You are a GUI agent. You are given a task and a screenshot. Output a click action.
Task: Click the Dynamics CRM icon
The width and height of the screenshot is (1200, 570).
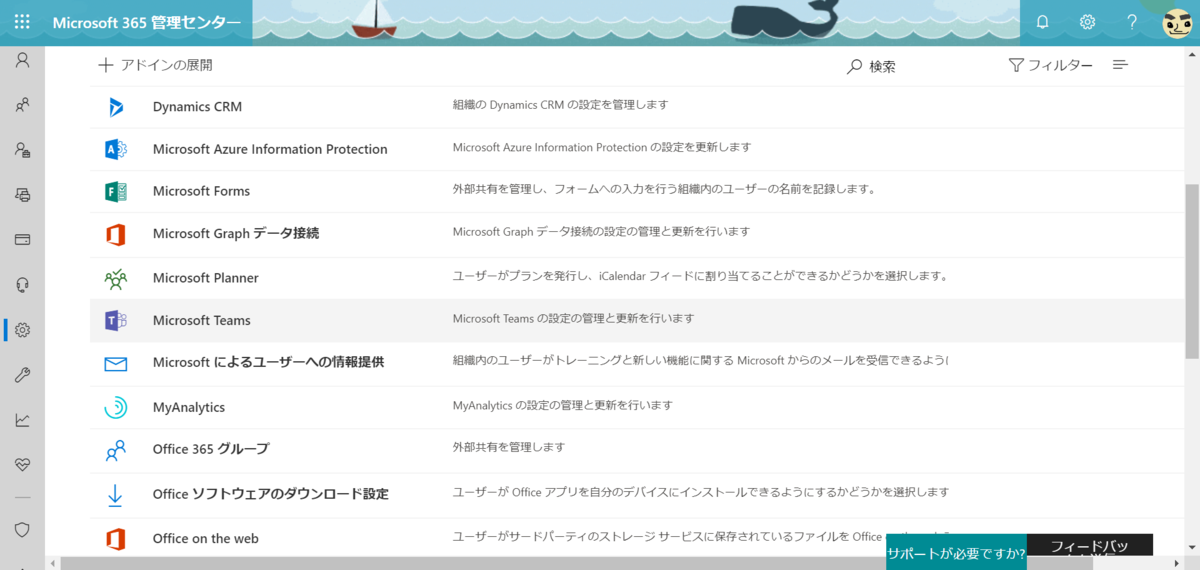coord(116,107)
